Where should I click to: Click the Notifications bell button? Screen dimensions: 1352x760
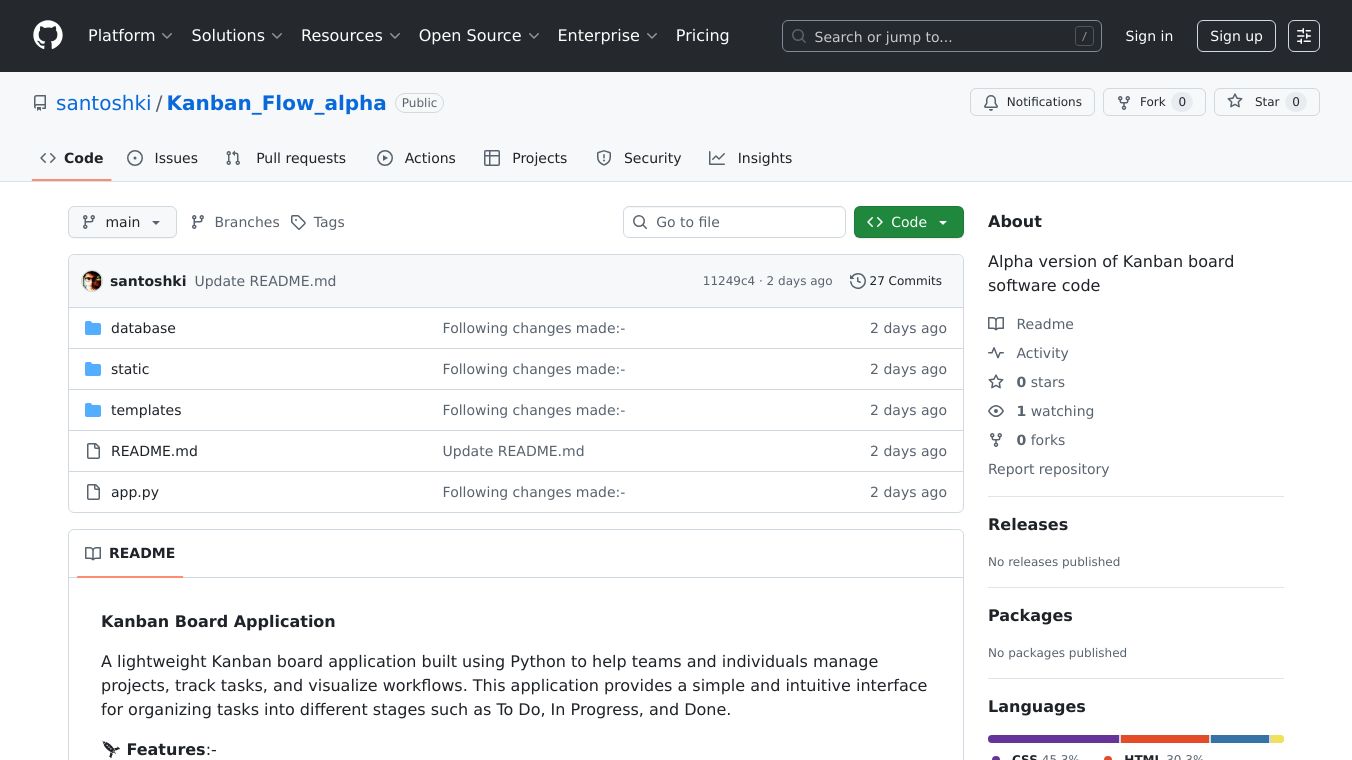click(1032, 102)
